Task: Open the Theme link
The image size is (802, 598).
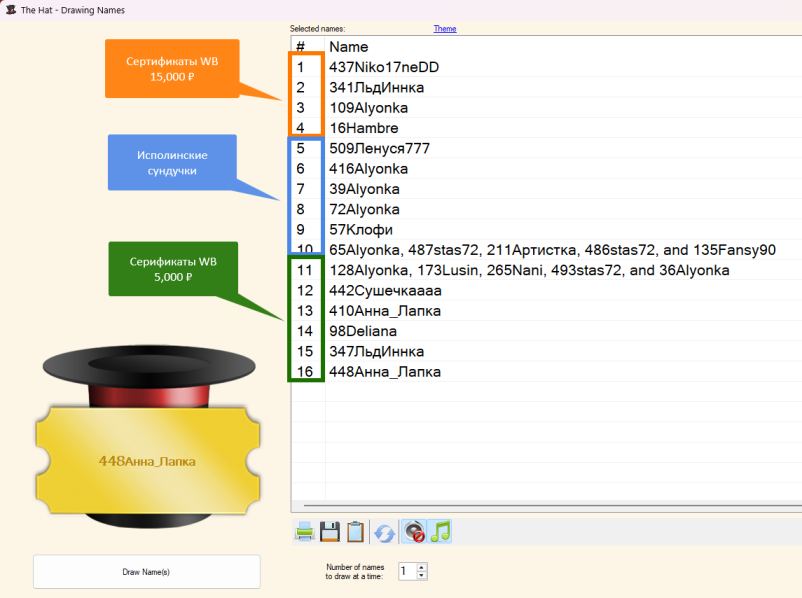Action: click(x=444, y=29)
